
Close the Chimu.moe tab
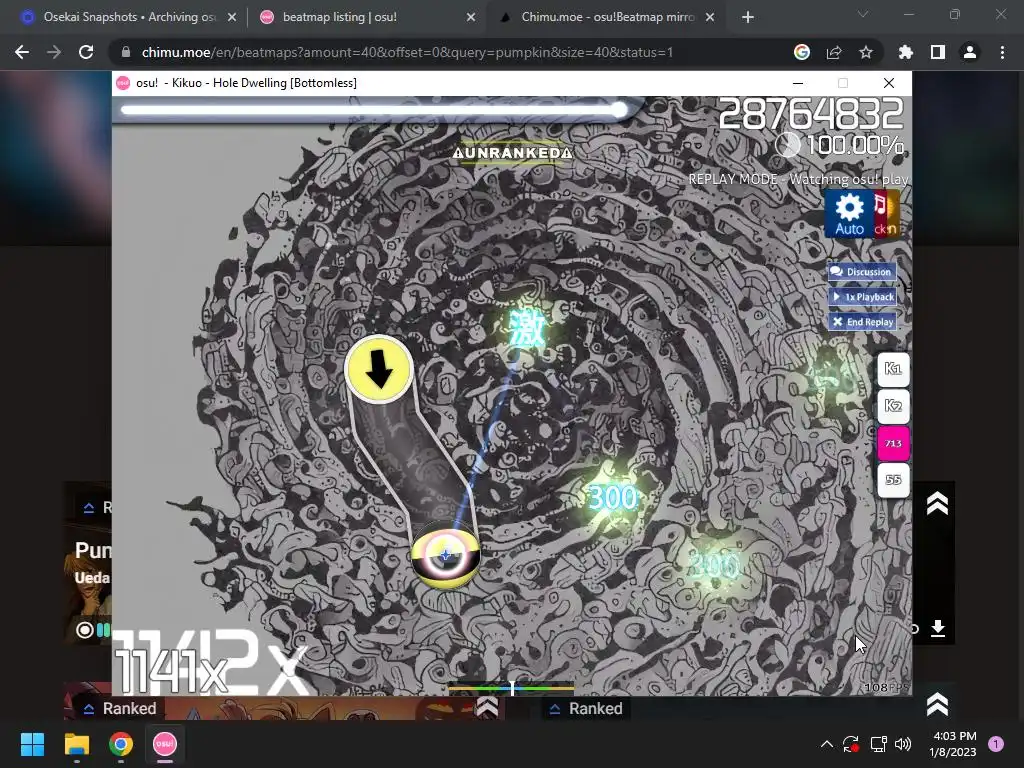click(x=710, y=18)
